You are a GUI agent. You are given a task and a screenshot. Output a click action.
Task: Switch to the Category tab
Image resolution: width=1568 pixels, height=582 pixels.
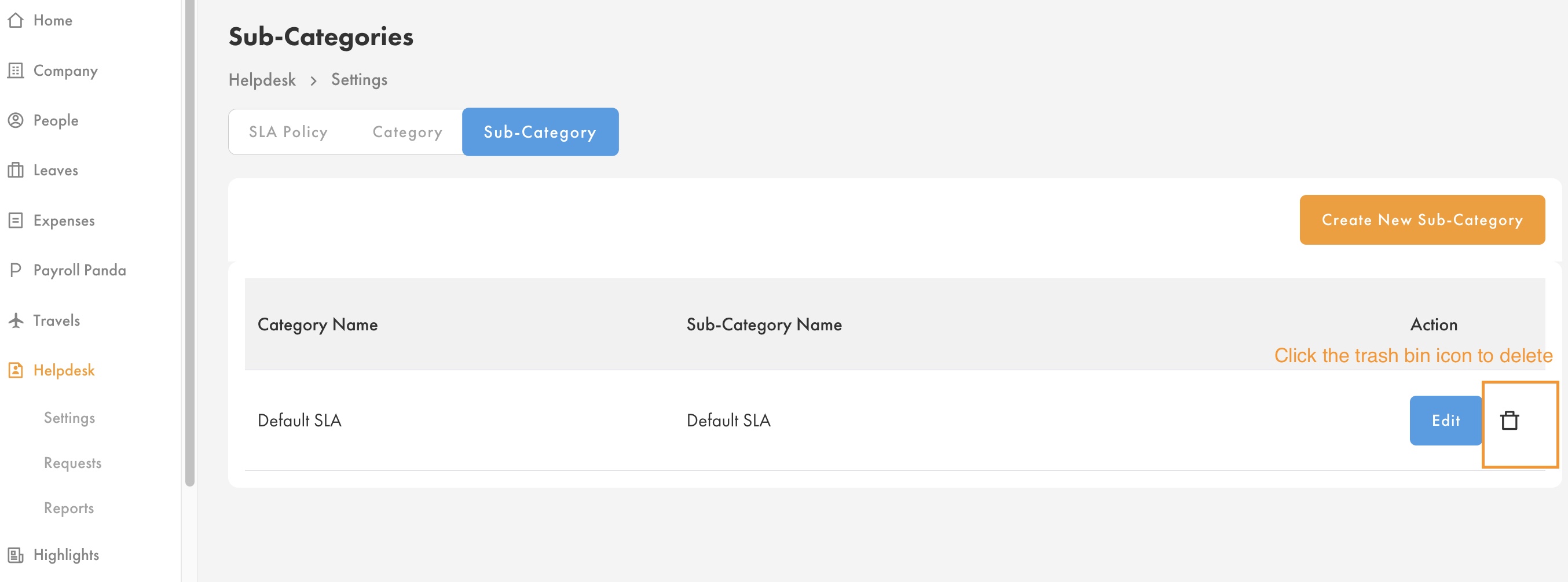tap(407, 132)
